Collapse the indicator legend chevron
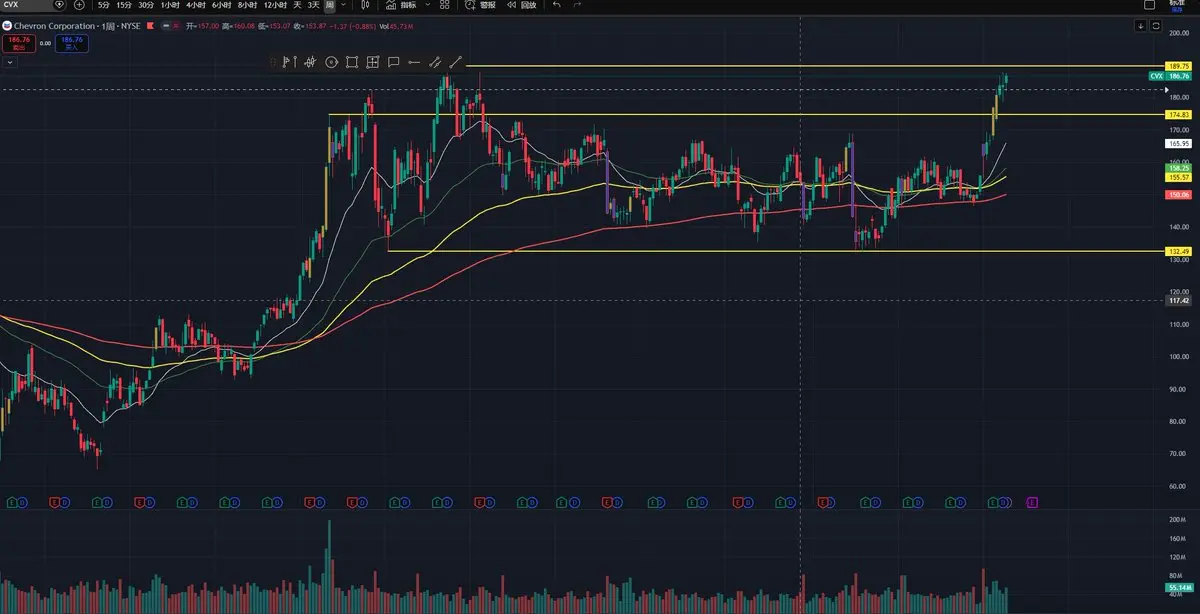Viewport: 1200px width, 614px height. point(10,61)
